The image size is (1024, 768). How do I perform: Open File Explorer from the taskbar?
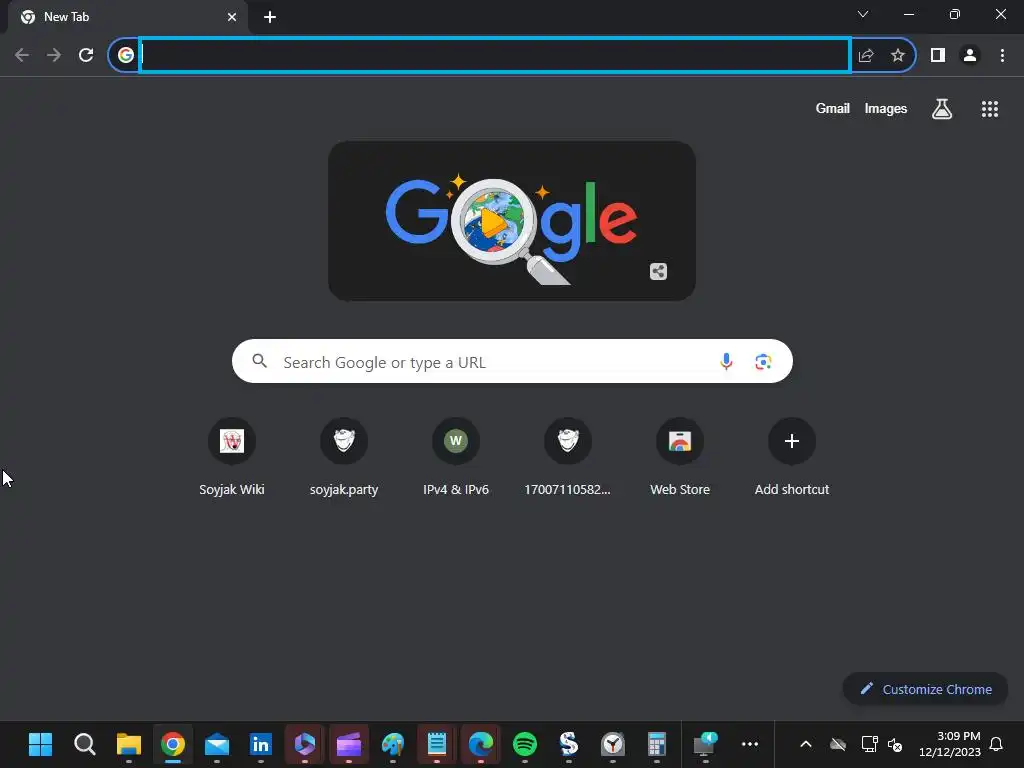click(x=129, y=744)
